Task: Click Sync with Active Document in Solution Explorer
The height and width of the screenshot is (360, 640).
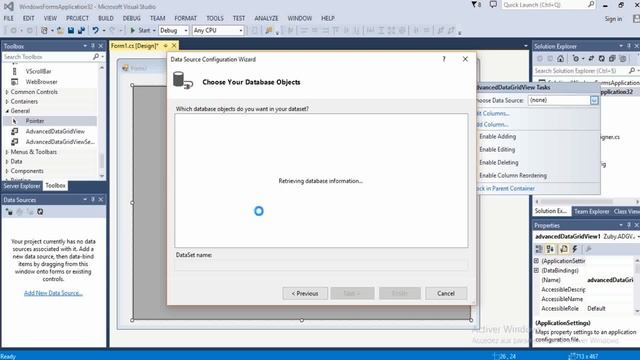Action: click(591, 59)
